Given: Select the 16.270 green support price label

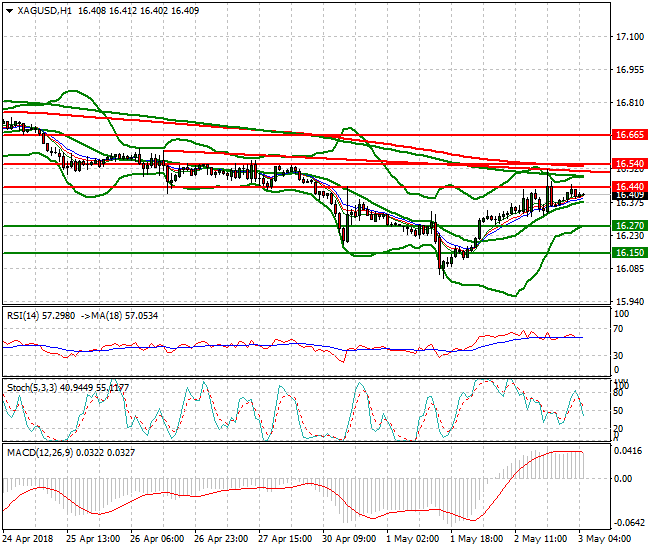Looking at the screenshot, I should pyautogui.click(x=630, y=226).
